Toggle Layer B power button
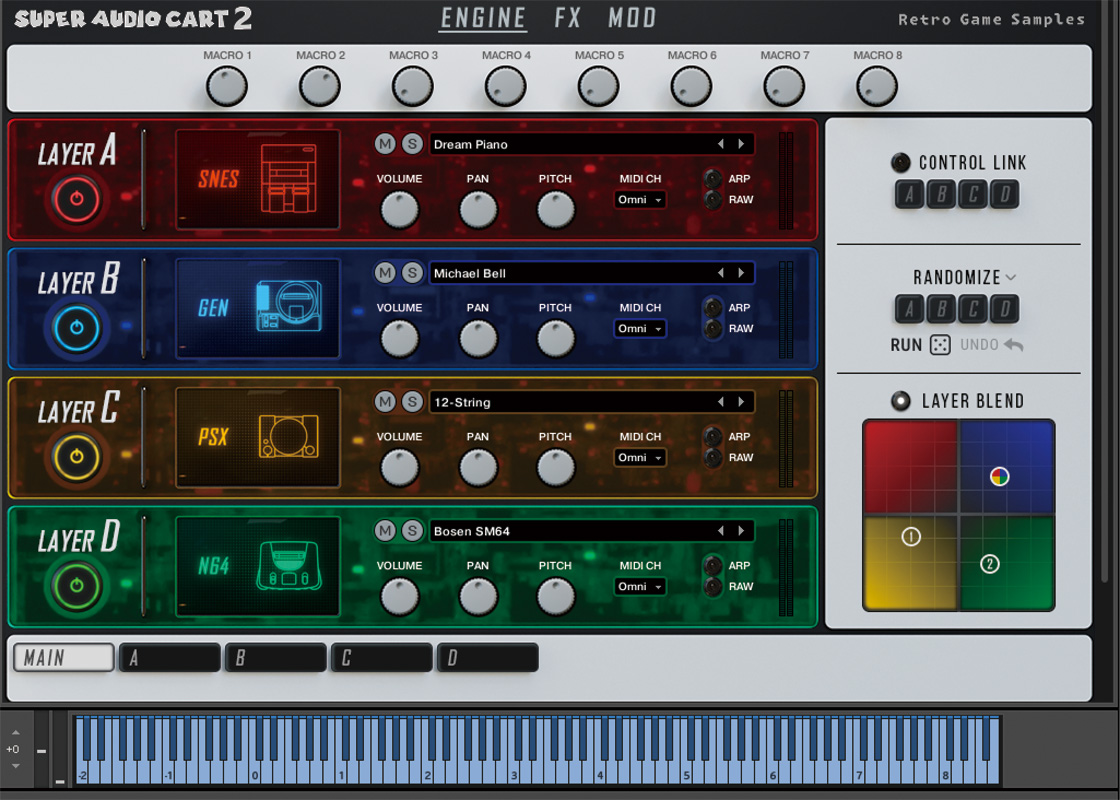 click(76, 328)
